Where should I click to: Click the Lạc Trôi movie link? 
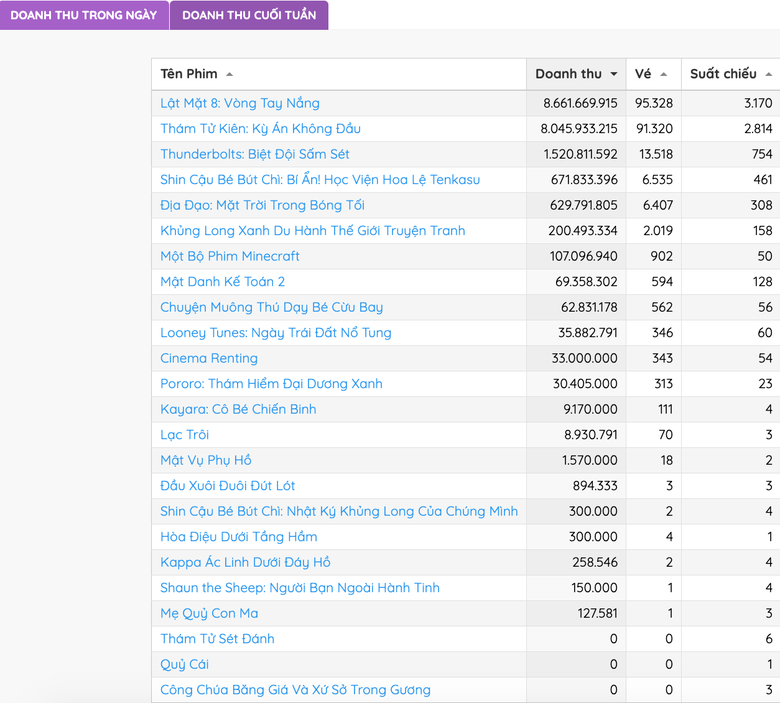pyautogui.click(x=185, y=435)
